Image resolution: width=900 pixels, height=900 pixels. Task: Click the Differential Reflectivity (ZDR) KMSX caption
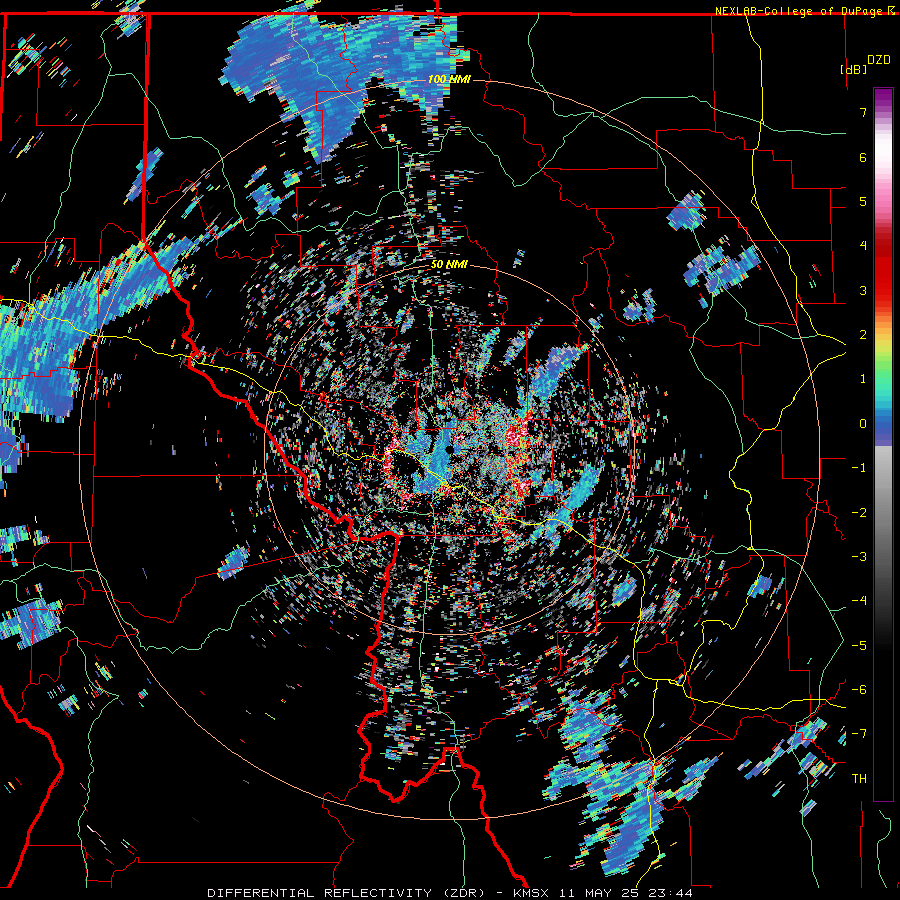coord(449,893)
